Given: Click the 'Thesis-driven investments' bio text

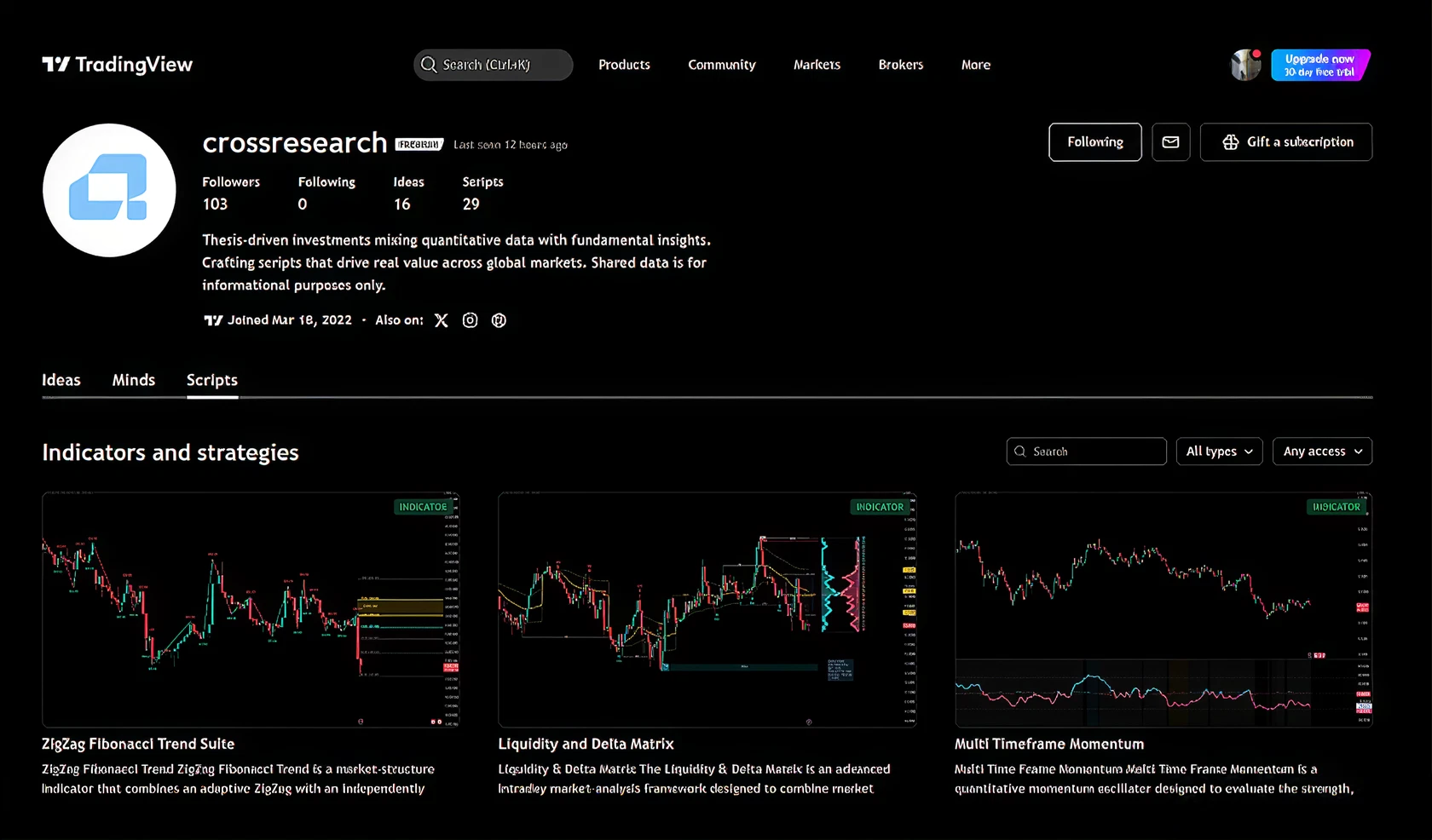Looking at the screenshot, I should pyautogui.click(x=456, y=262).
